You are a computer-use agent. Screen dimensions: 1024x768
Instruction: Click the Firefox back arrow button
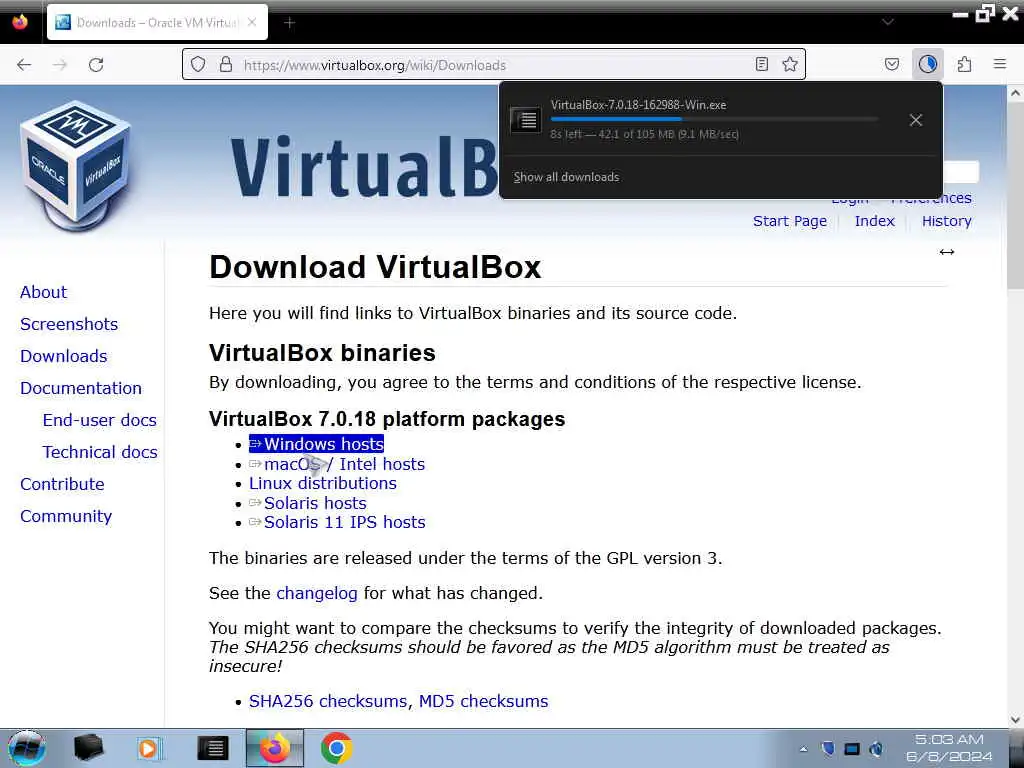(x=24, y=65)
